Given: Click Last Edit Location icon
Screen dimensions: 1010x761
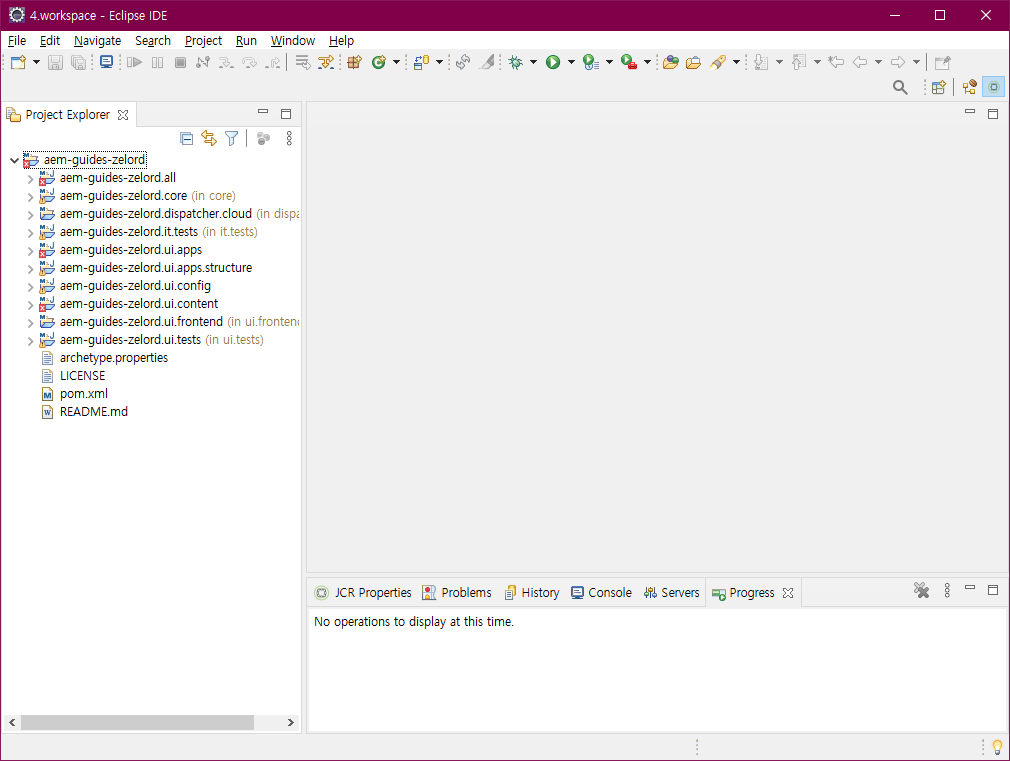Looking at the screenshot, I should pos(836,63).
